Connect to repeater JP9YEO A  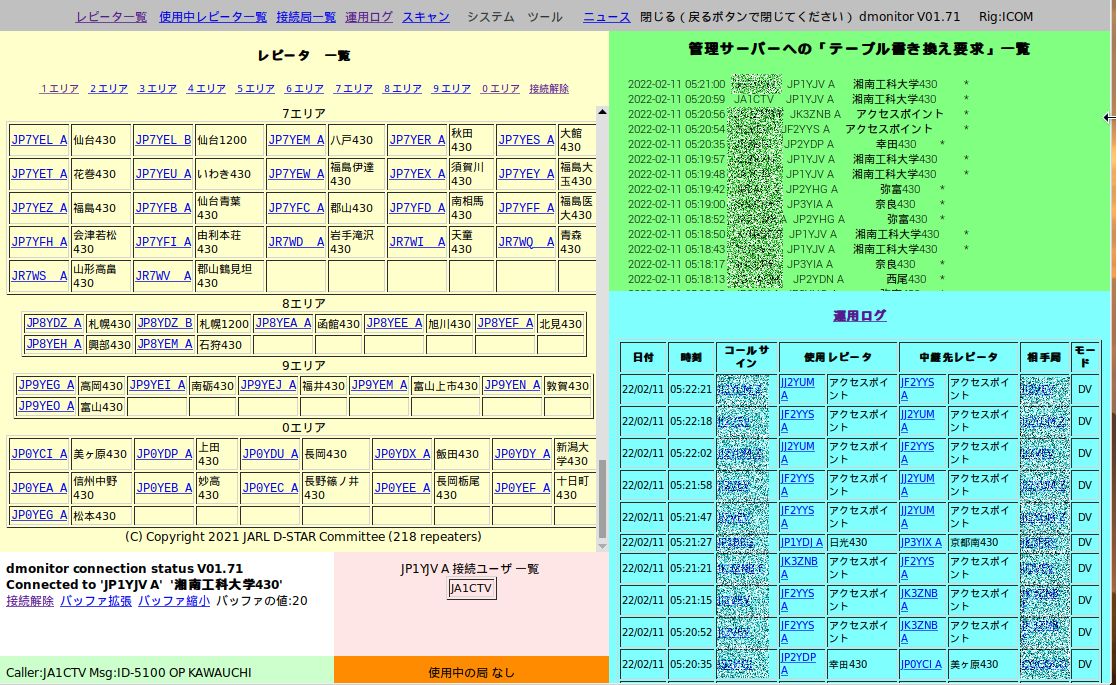tap(46, 405)
